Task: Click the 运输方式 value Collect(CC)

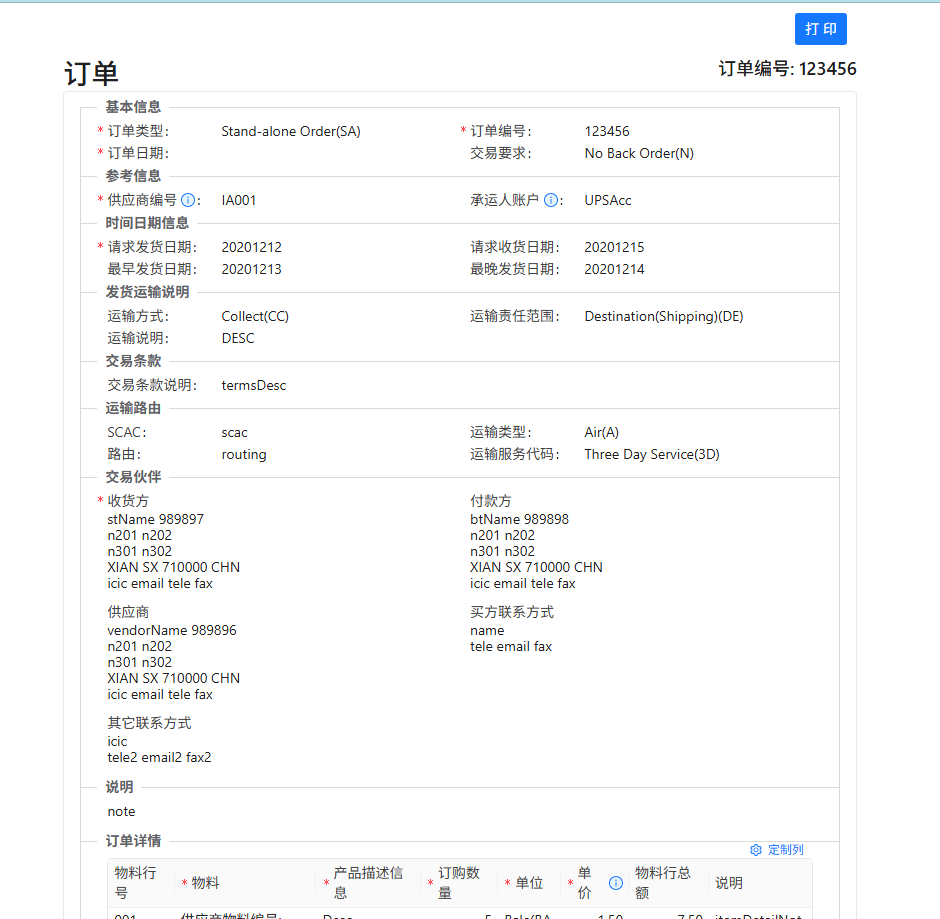Action: click(x=255, y=316)
